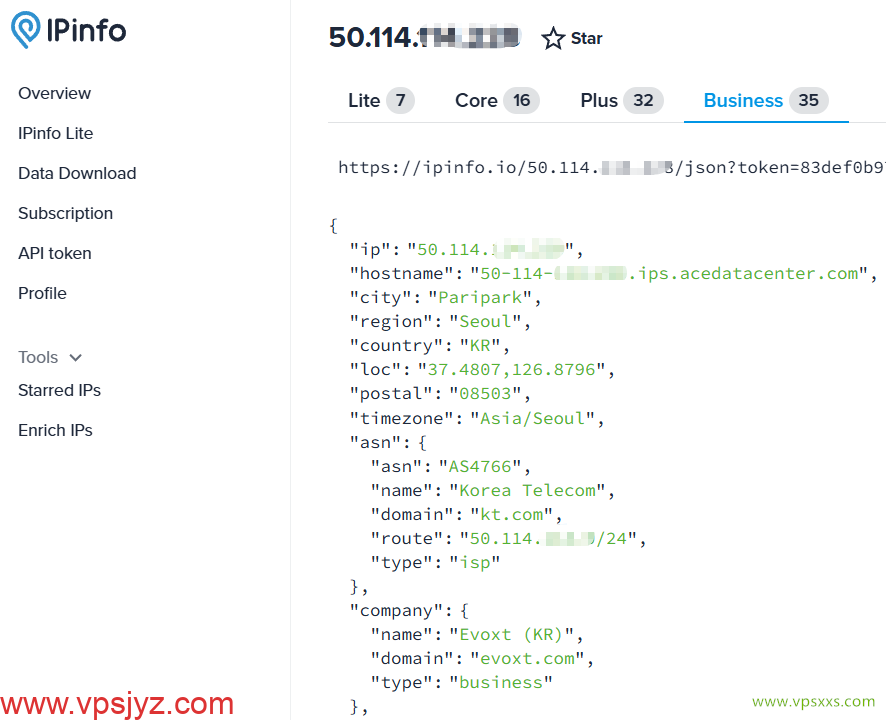This screenshot has width=886, height=720.
Task: Open Starred IPs list
Action: click(59, 391)
